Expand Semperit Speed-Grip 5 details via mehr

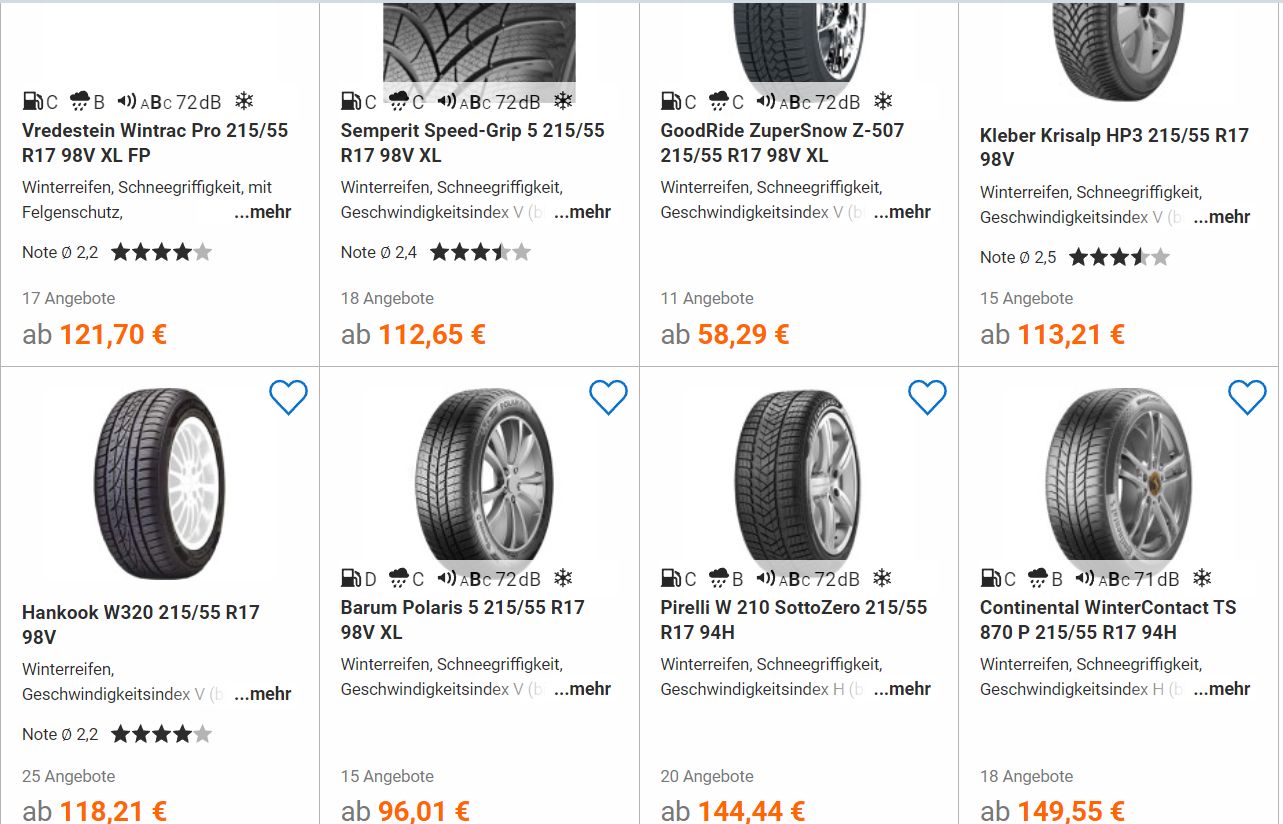582,212
